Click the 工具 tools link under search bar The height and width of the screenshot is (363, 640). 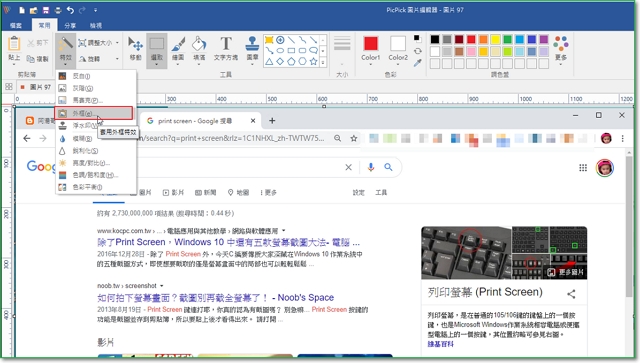381,192
